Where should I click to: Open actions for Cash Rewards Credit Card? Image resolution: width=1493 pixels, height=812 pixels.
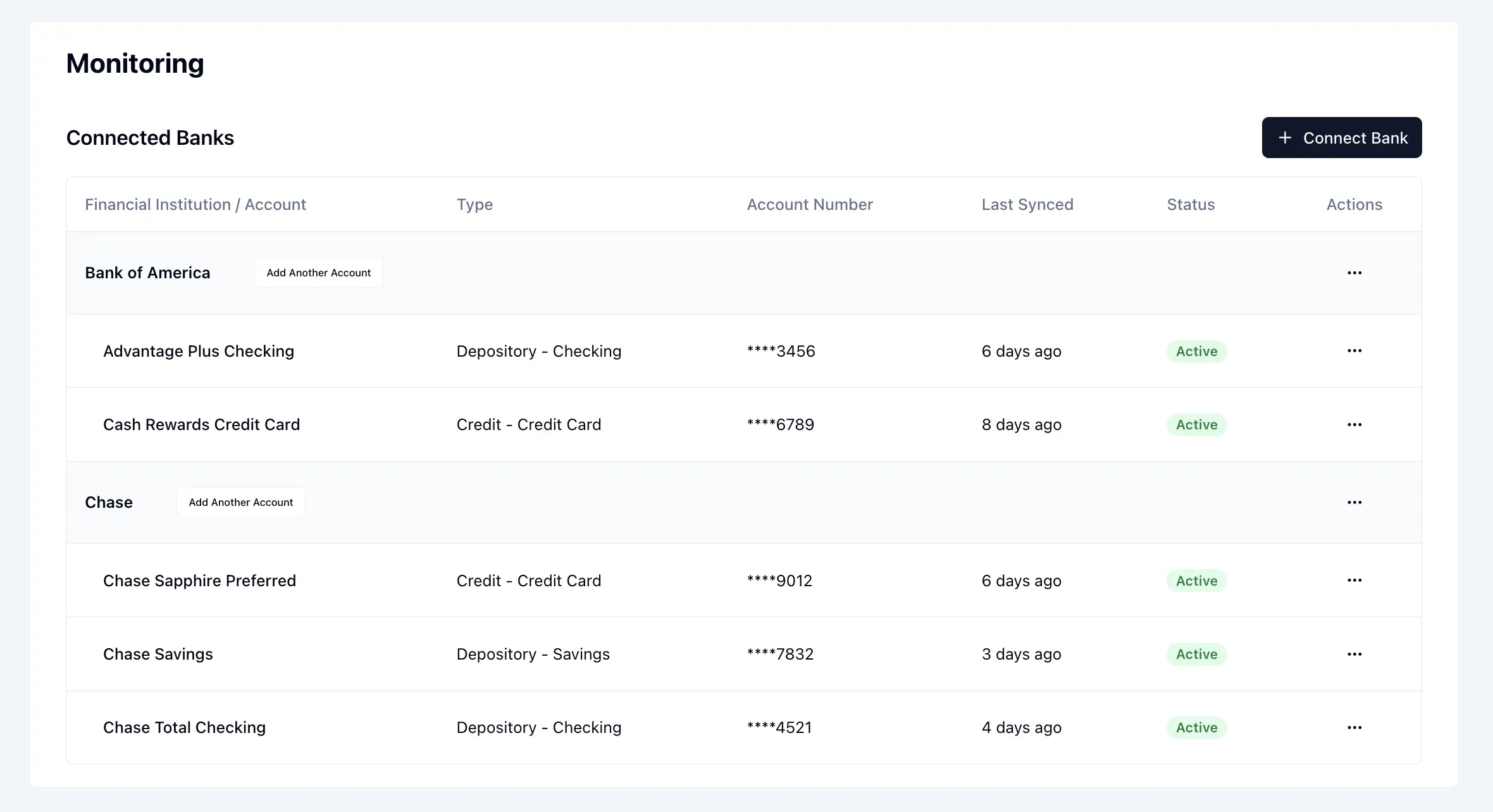1354,424
